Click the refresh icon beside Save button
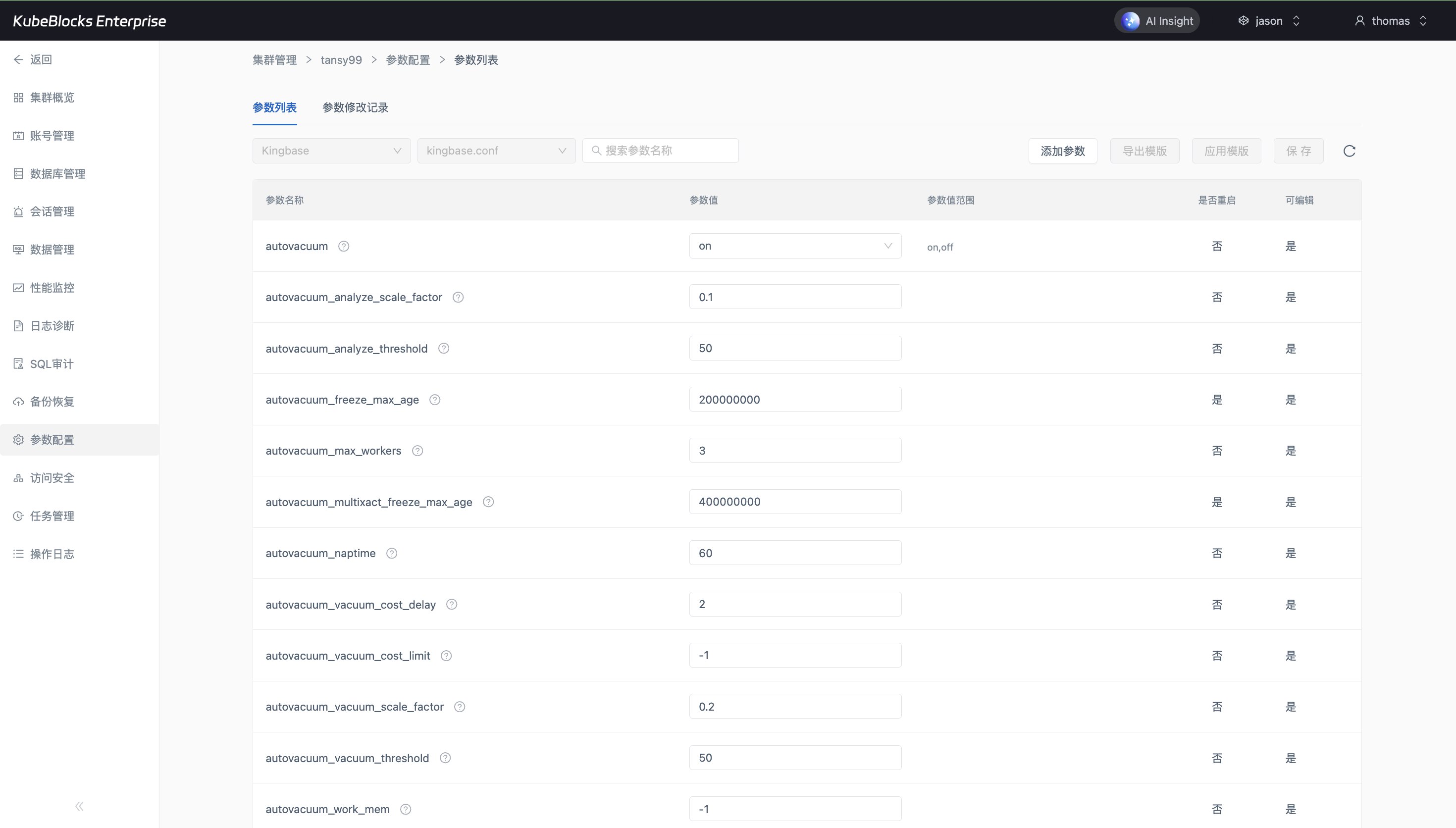Screen dimensions: 1456x828 pos(1349,151)
